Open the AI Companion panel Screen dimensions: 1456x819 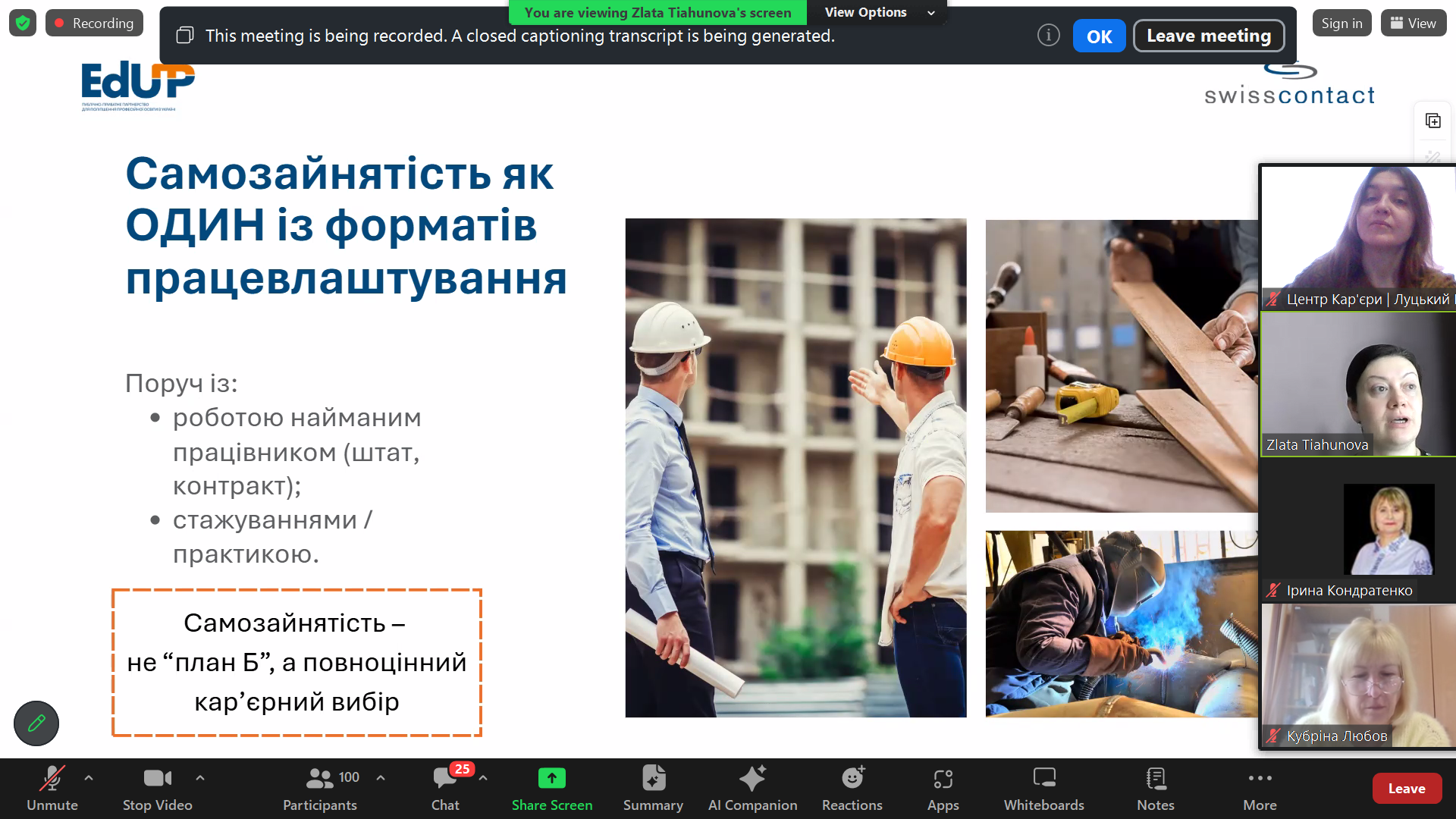point(752,788)
